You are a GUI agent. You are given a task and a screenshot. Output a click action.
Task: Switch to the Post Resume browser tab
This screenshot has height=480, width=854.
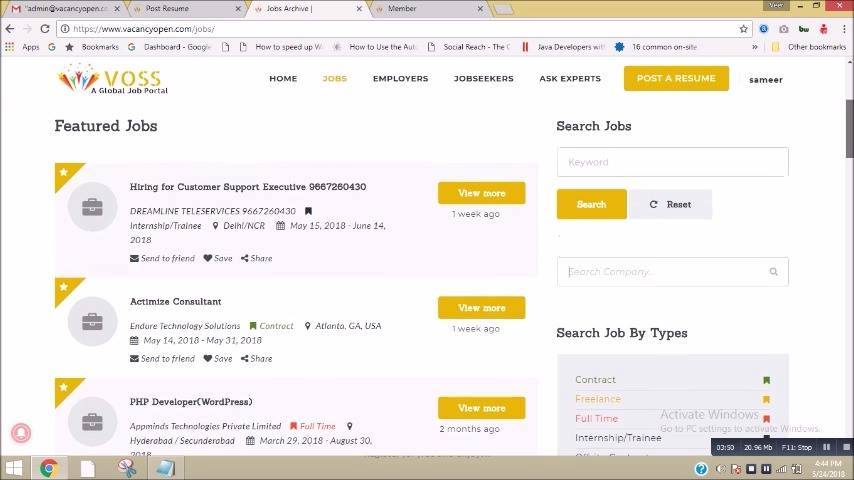pos(185,9)
